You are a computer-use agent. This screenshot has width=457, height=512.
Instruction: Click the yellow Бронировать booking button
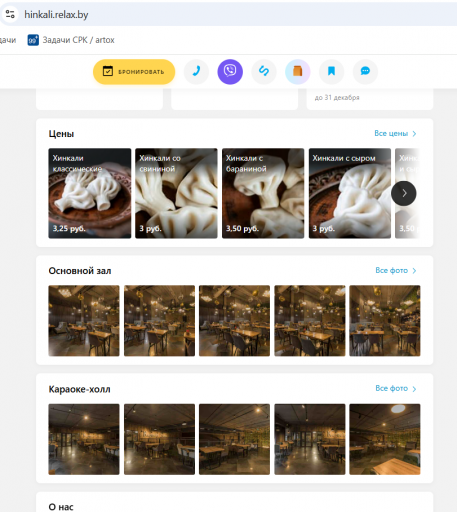(x=134, y=72)
